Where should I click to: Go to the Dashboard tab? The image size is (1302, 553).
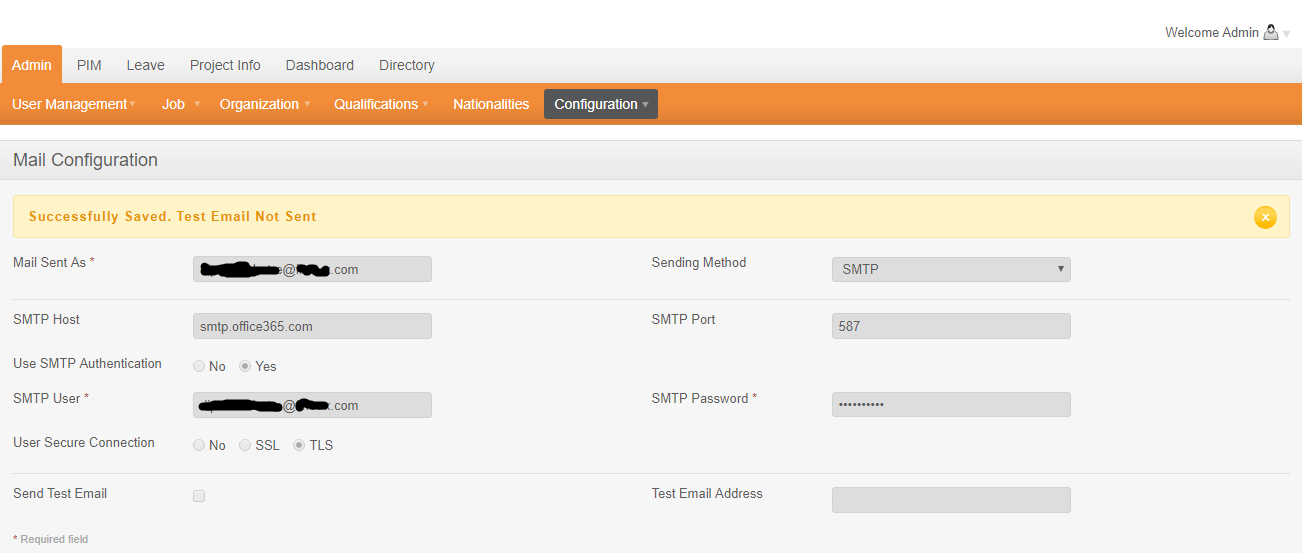tap(319, 65)
